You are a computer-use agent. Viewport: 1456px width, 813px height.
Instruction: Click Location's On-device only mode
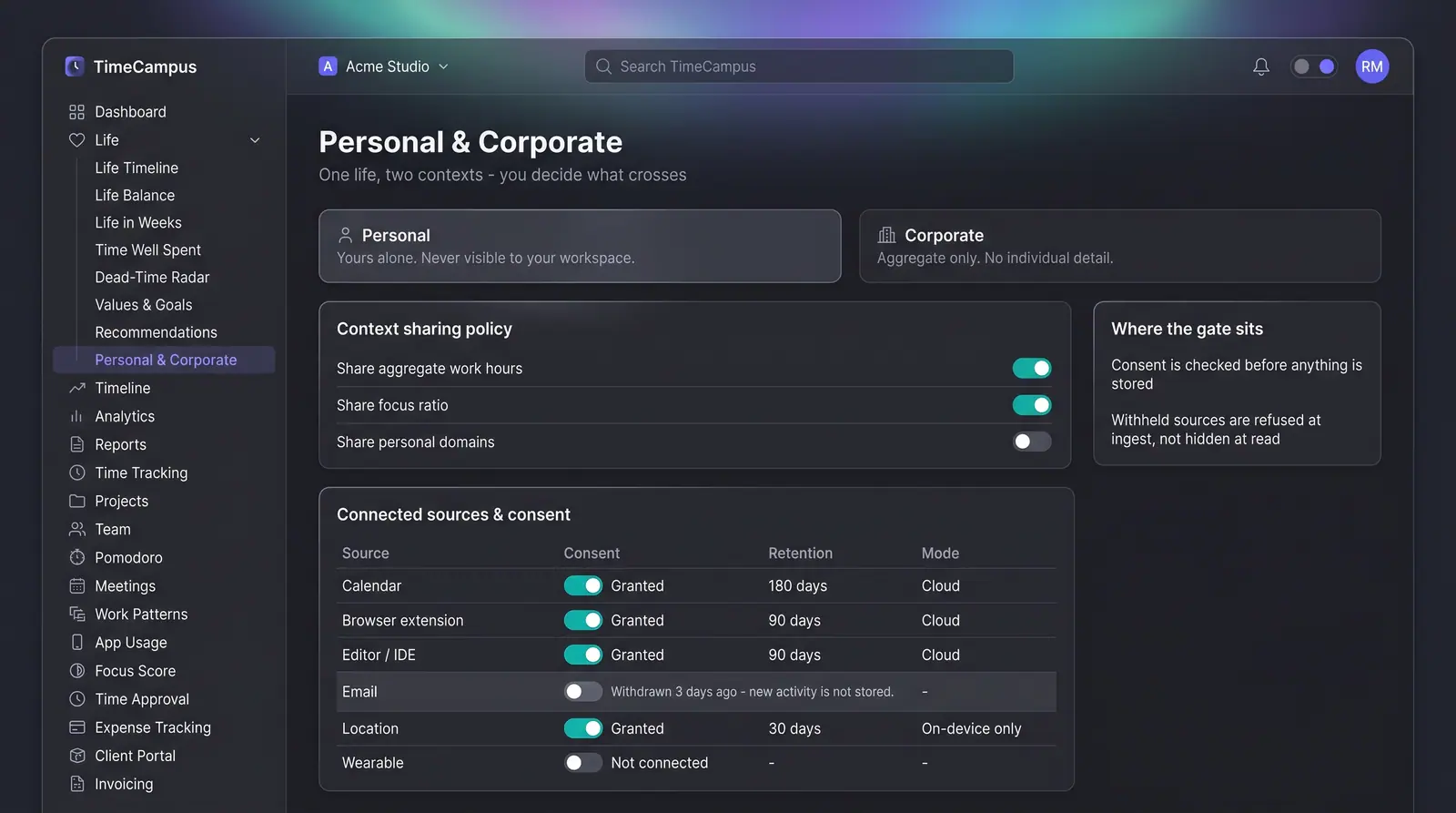971,728
